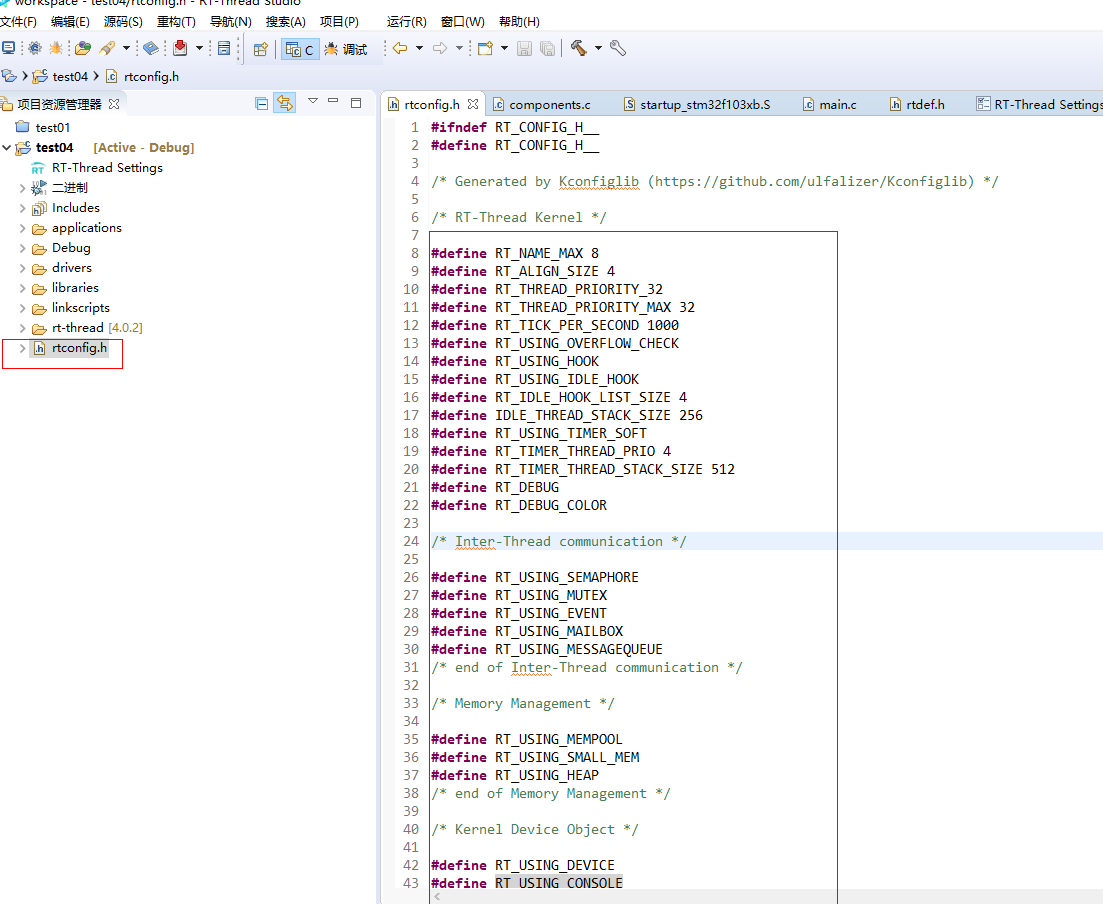Click the Save All icon
The image size is (1103, 904).
(547, 48)
